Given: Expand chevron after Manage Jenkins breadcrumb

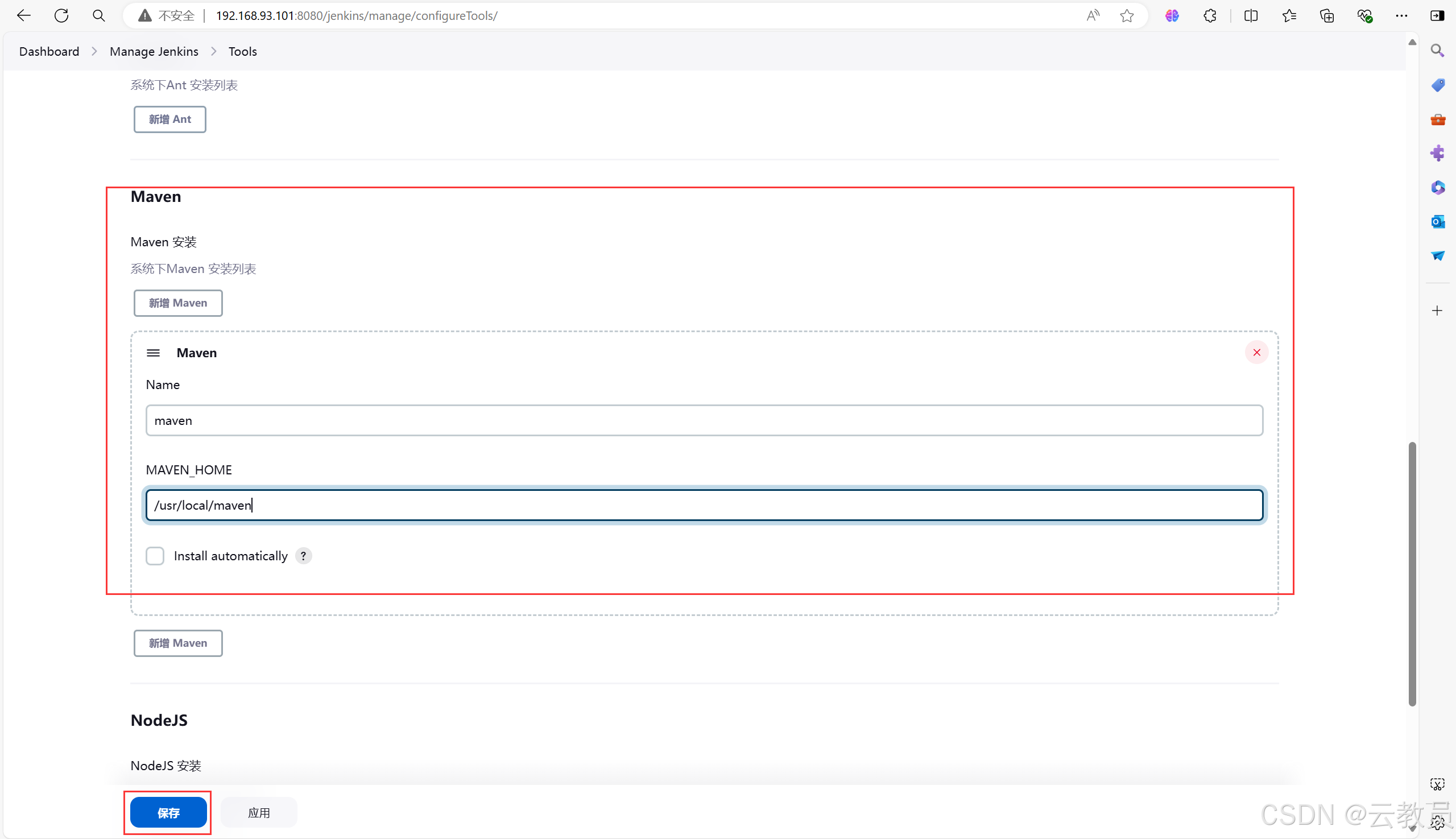Looking at the screenshot, I should pyautogui.click(x=214, y=51).
